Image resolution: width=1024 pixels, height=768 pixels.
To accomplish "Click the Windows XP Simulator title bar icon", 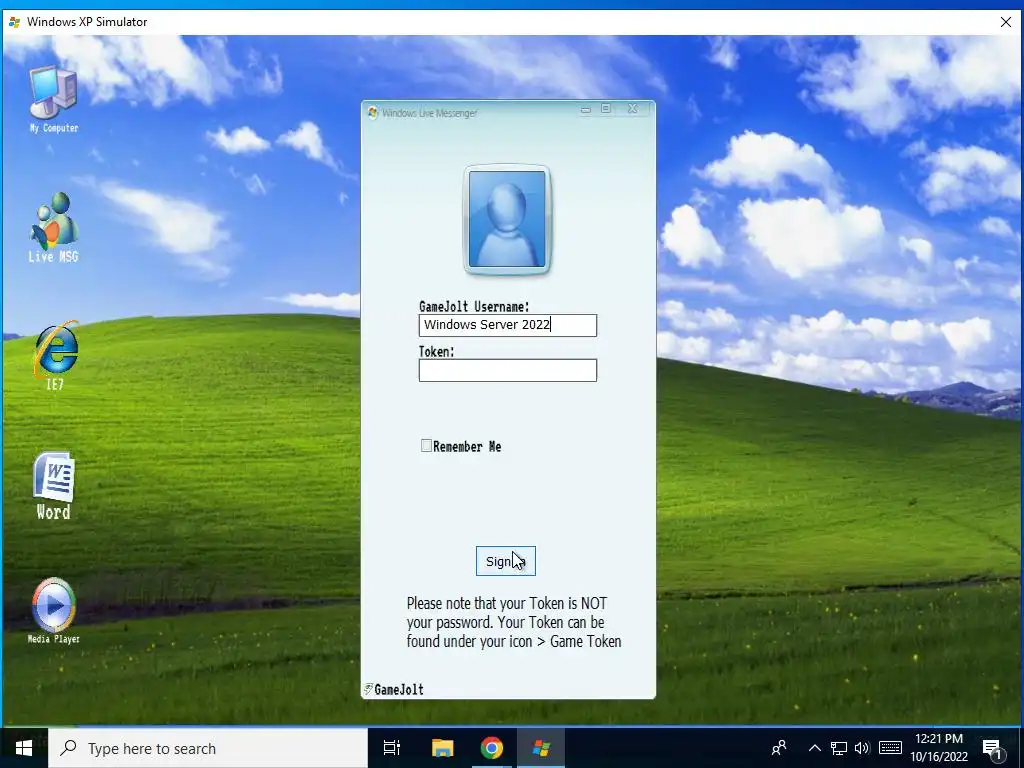I will pyautogui.click(x=14, y=22).
